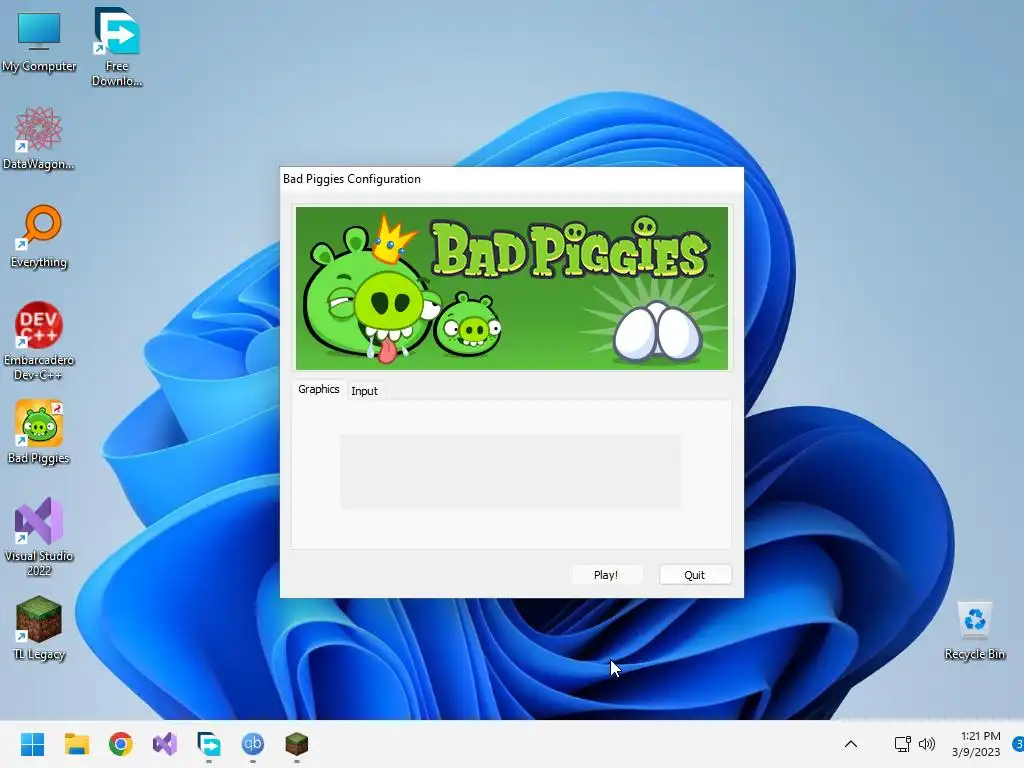This screenshot has height=768, width=1024.
Task: Launch Google Chrome from the taskbar
Action: pos(121,744)
